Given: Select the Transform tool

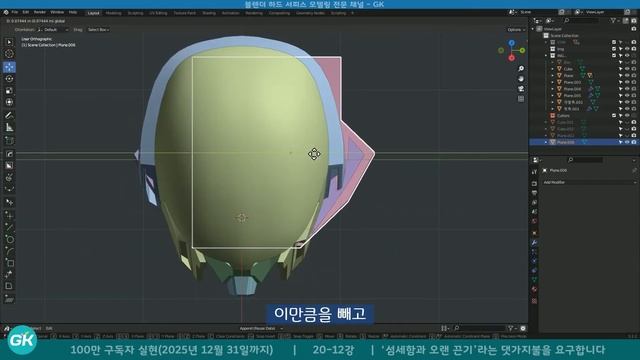Looking at the screenshot, I should pyautogui.click(x=9, y=102).
